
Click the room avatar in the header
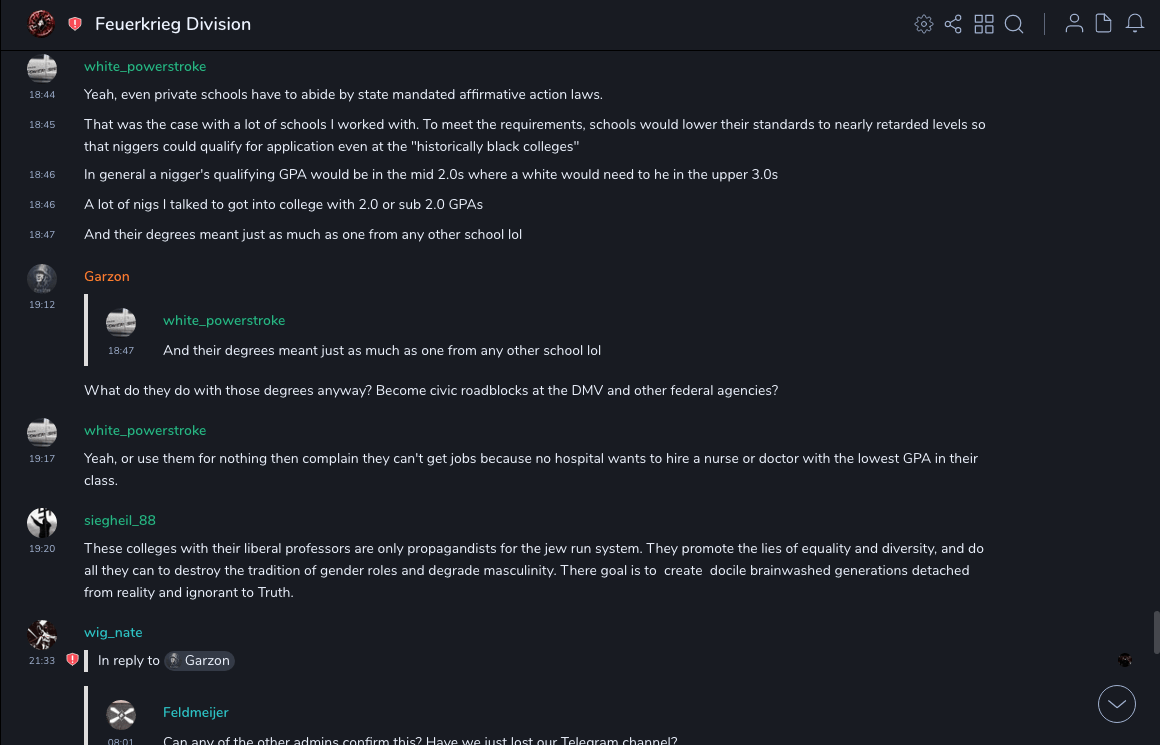pyautogui.click(x=41, y=23)
